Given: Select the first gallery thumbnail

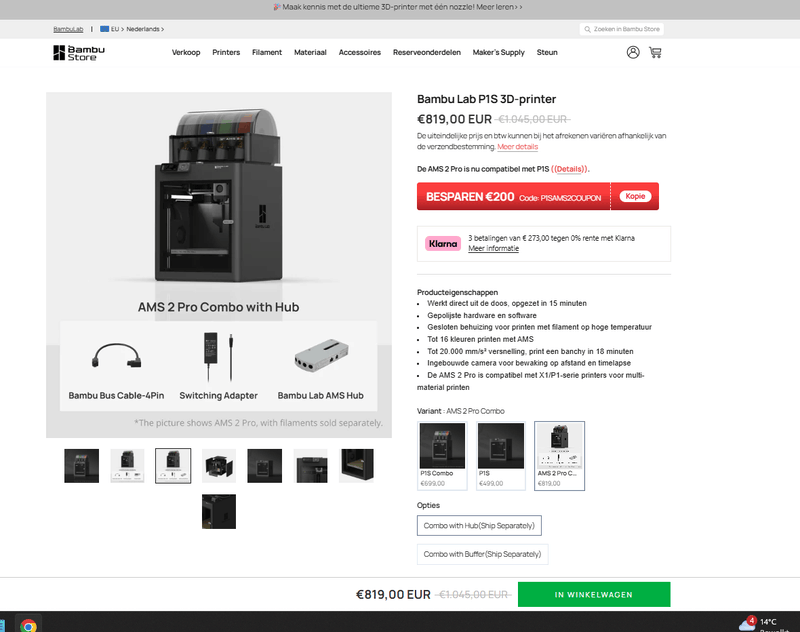Looking at the screenshot, I should (x=82, y=466).
